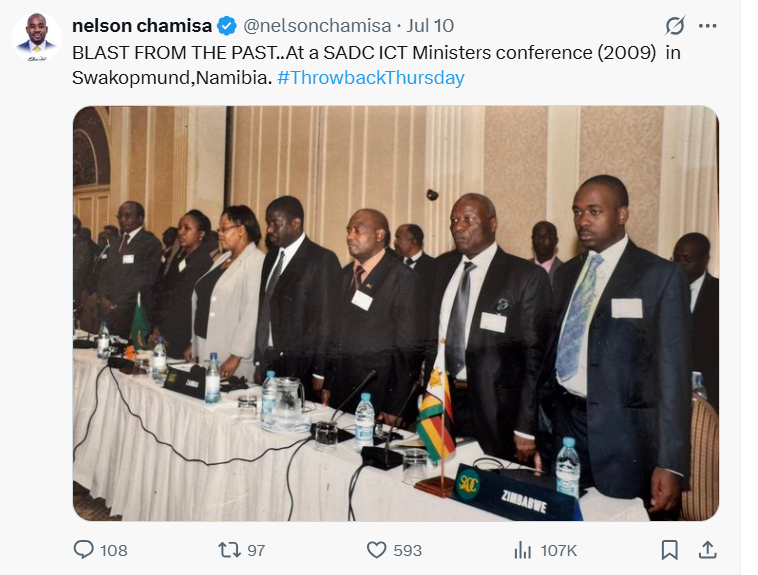Click the post text about SADC conference
Screen dimensions: 758x575
376,65
